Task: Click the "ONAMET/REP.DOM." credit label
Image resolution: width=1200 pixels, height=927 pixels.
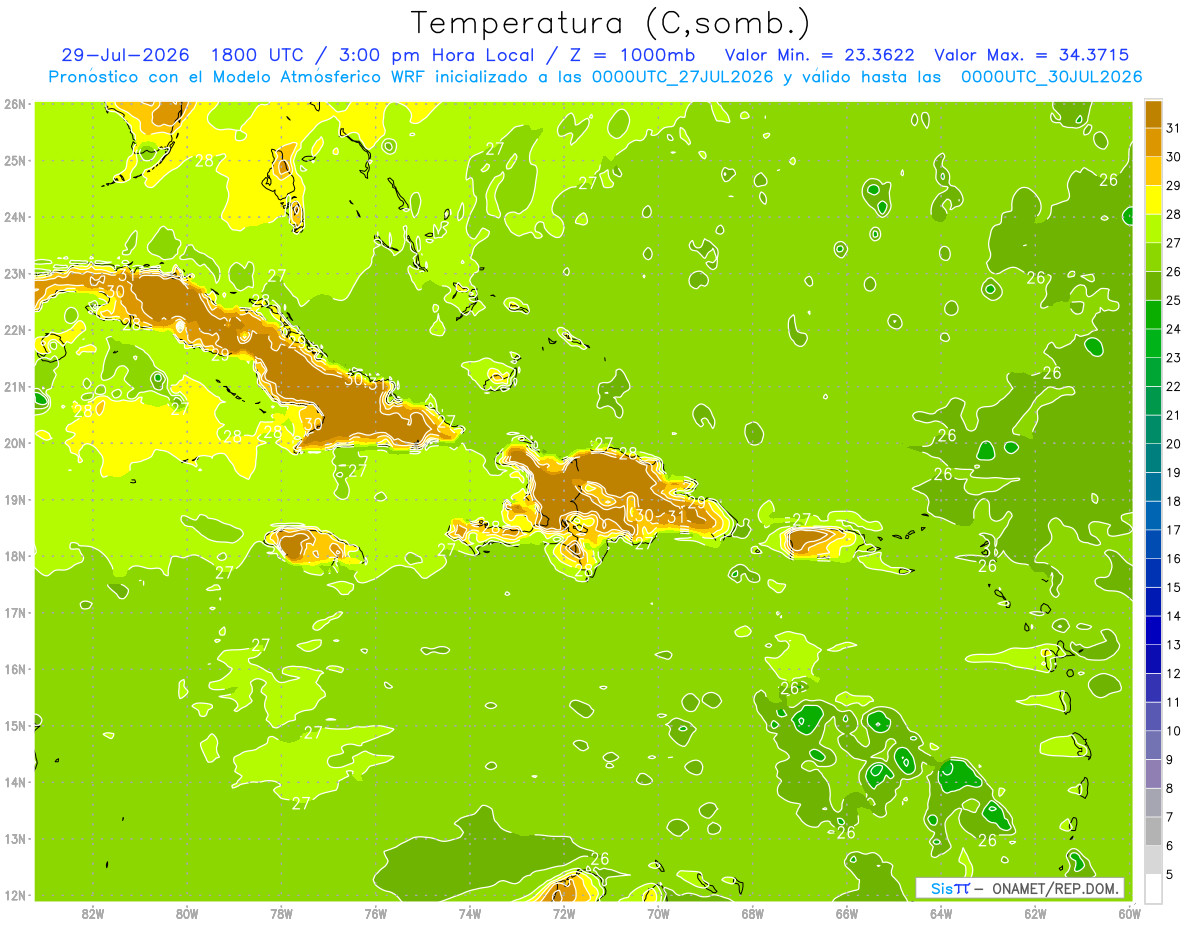Action: coord(1053,888)
